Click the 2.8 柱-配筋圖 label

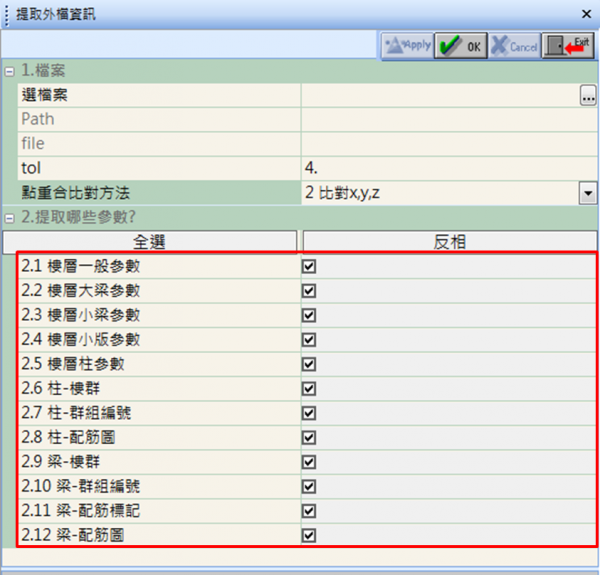point(68,437)
